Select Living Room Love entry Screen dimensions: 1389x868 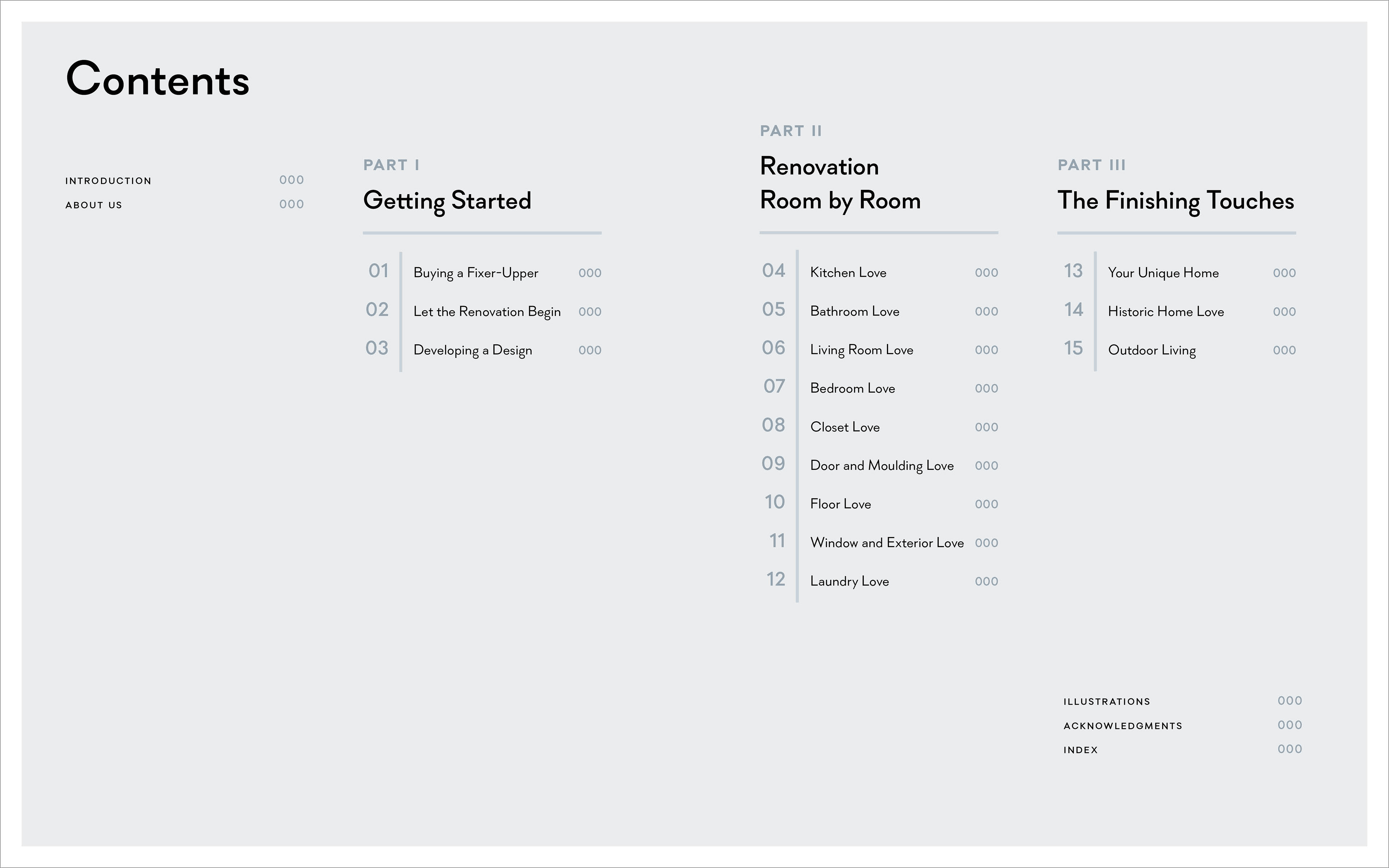[861, 350]
